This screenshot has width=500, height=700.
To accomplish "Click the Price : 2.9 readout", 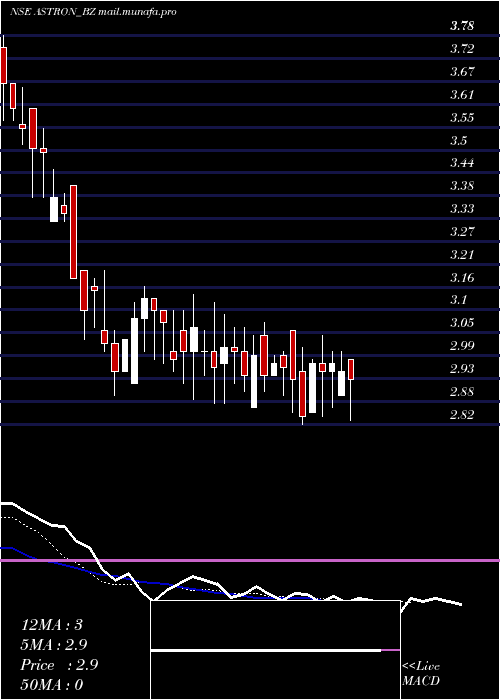I will click(x=59, y=665).
